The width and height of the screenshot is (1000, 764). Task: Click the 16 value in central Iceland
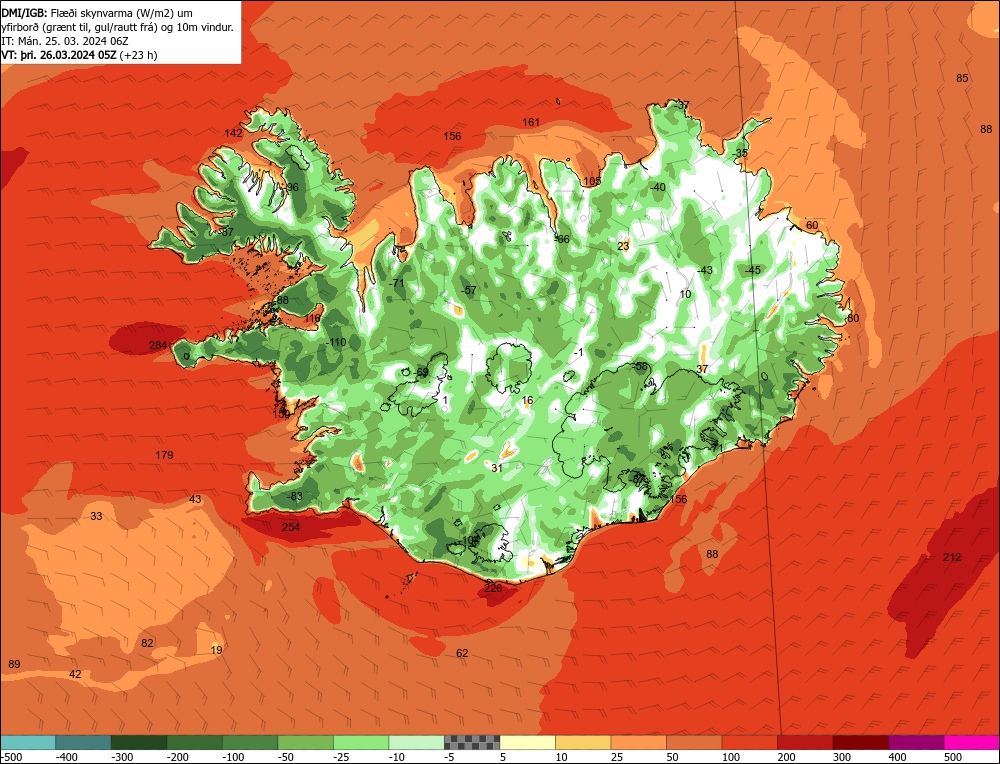[527, 401]
